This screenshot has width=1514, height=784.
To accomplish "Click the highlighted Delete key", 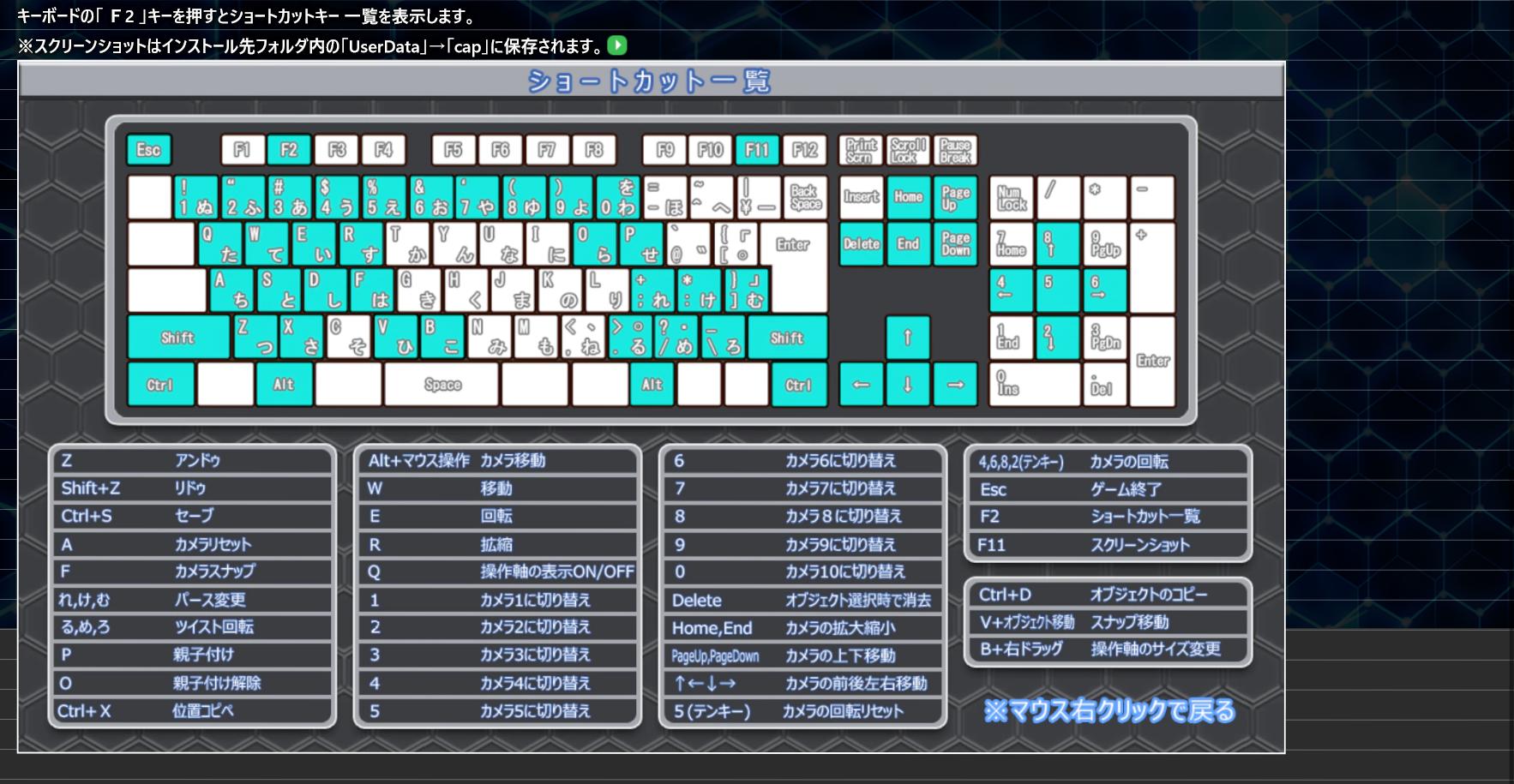I will tap(861, 244).
